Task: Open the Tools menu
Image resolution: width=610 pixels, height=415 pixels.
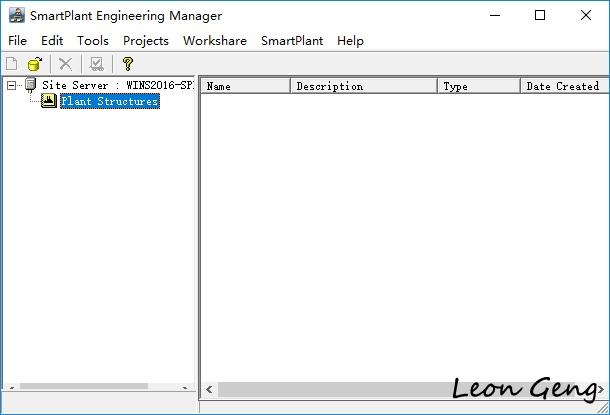Action: pos(93,40)
